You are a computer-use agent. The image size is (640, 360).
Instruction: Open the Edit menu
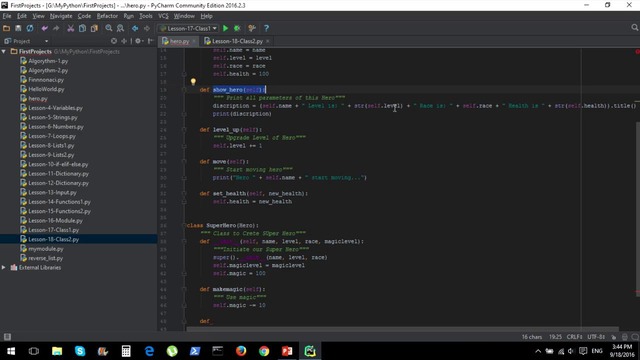coord(22,16)
